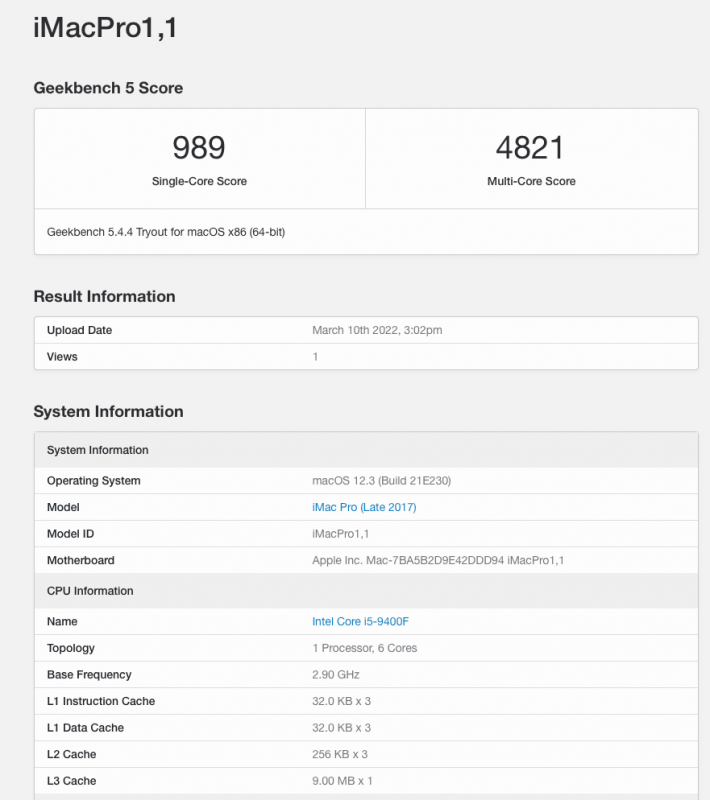Click the Operating System row label
The height and width of the screenshot is (800, 710).
click(x=93, y=481)
